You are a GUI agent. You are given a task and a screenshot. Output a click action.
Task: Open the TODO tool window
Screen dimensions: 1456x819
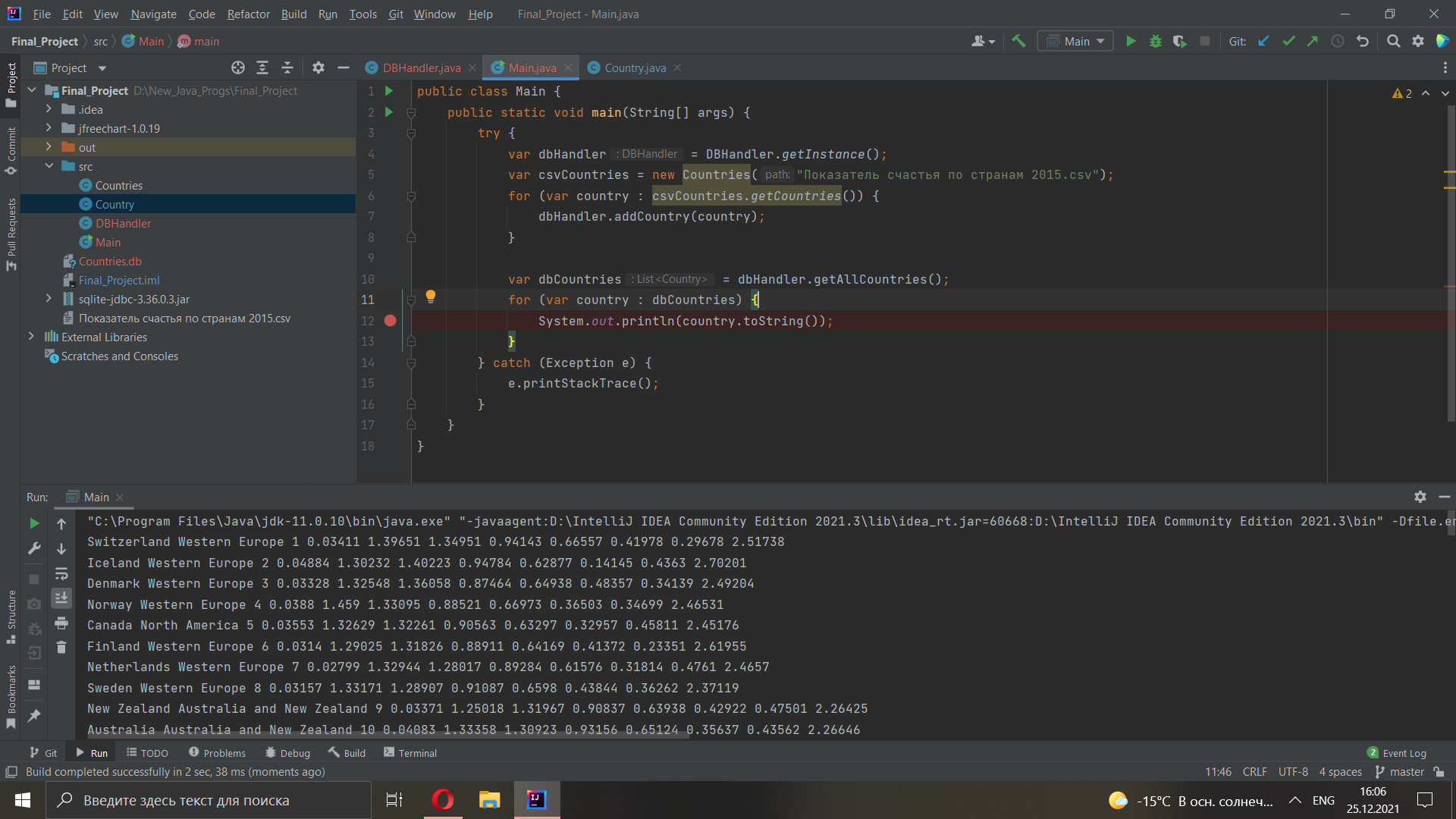tap(147, 753)
